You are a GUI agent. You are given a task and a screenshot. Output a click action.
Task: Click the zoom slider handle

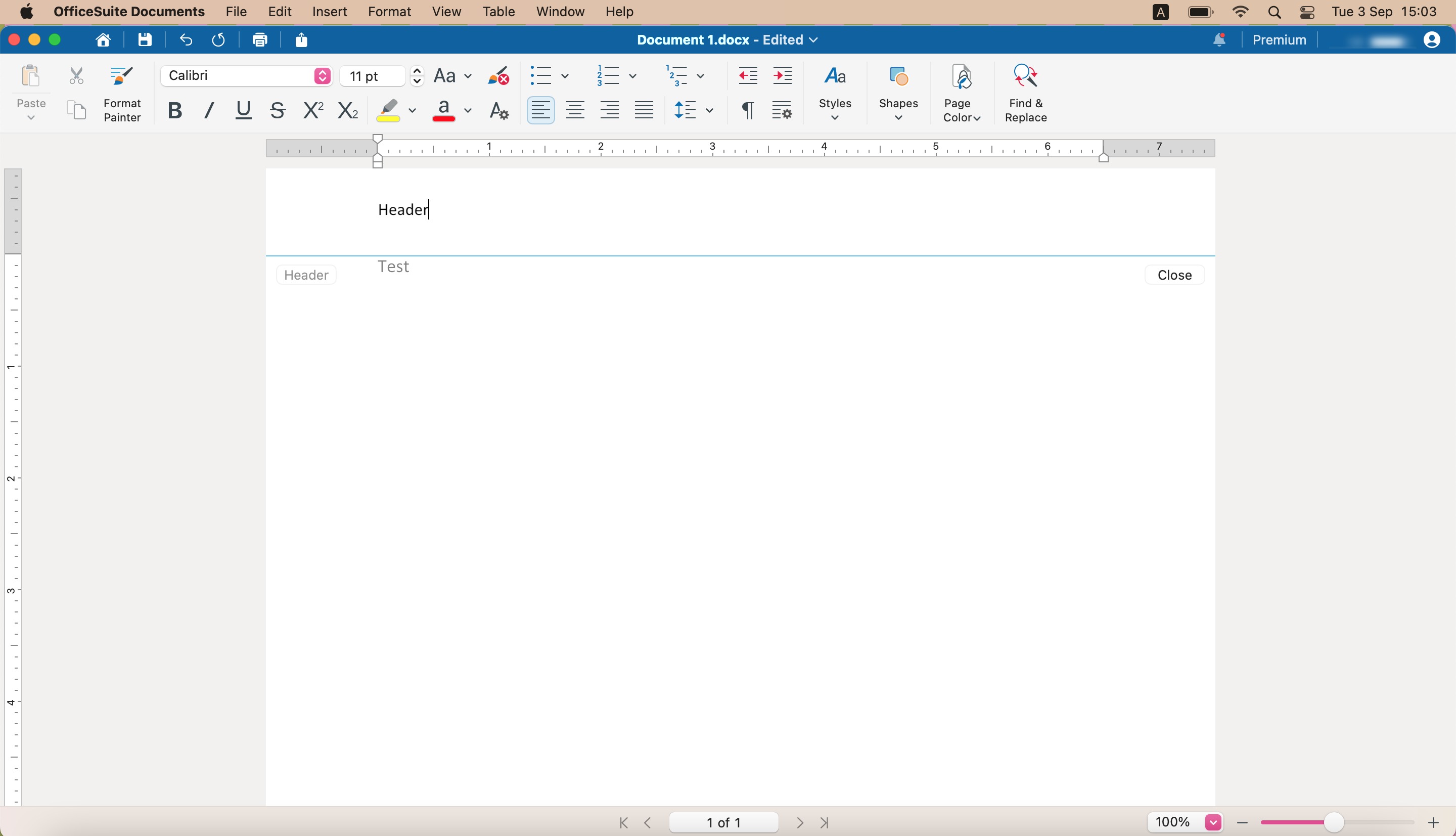1333,822
